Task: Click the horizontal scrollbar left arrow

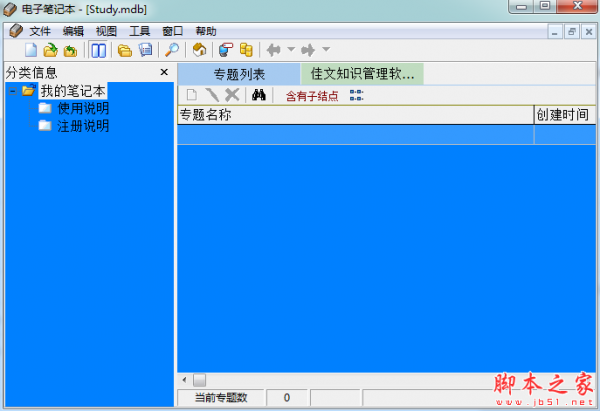Action: tap(185, 380)
